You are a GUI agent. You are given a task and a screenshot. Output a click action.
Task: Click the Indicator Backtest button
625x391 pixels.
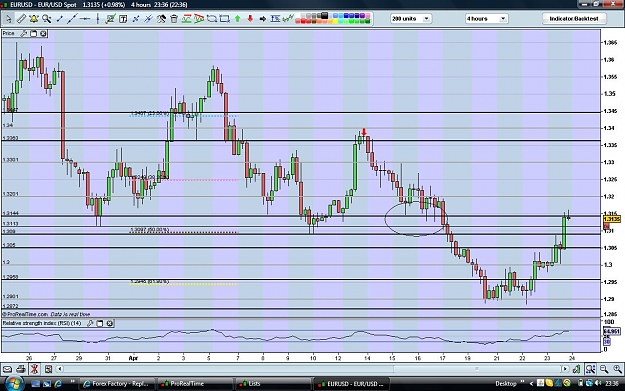coord(574,19)
